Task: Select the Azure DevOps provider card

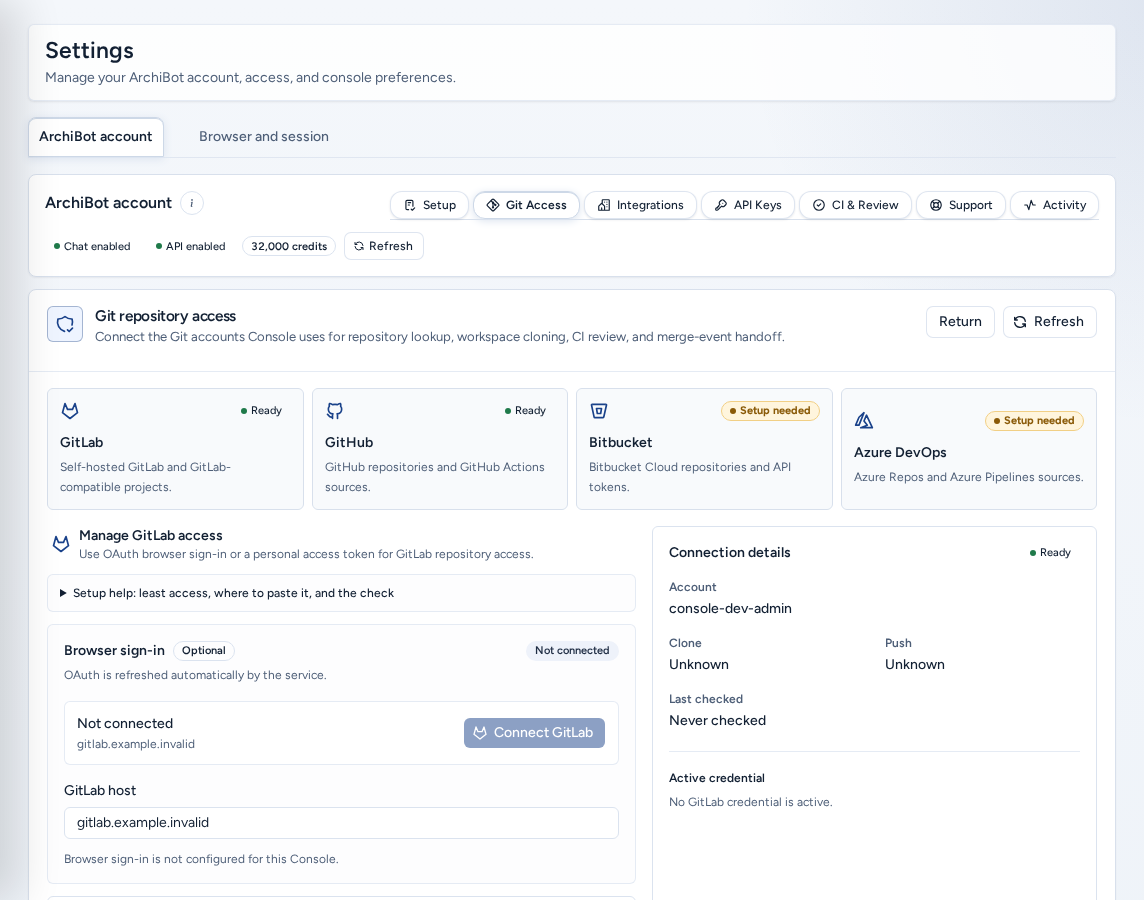Action: click(x=969, y=449)
